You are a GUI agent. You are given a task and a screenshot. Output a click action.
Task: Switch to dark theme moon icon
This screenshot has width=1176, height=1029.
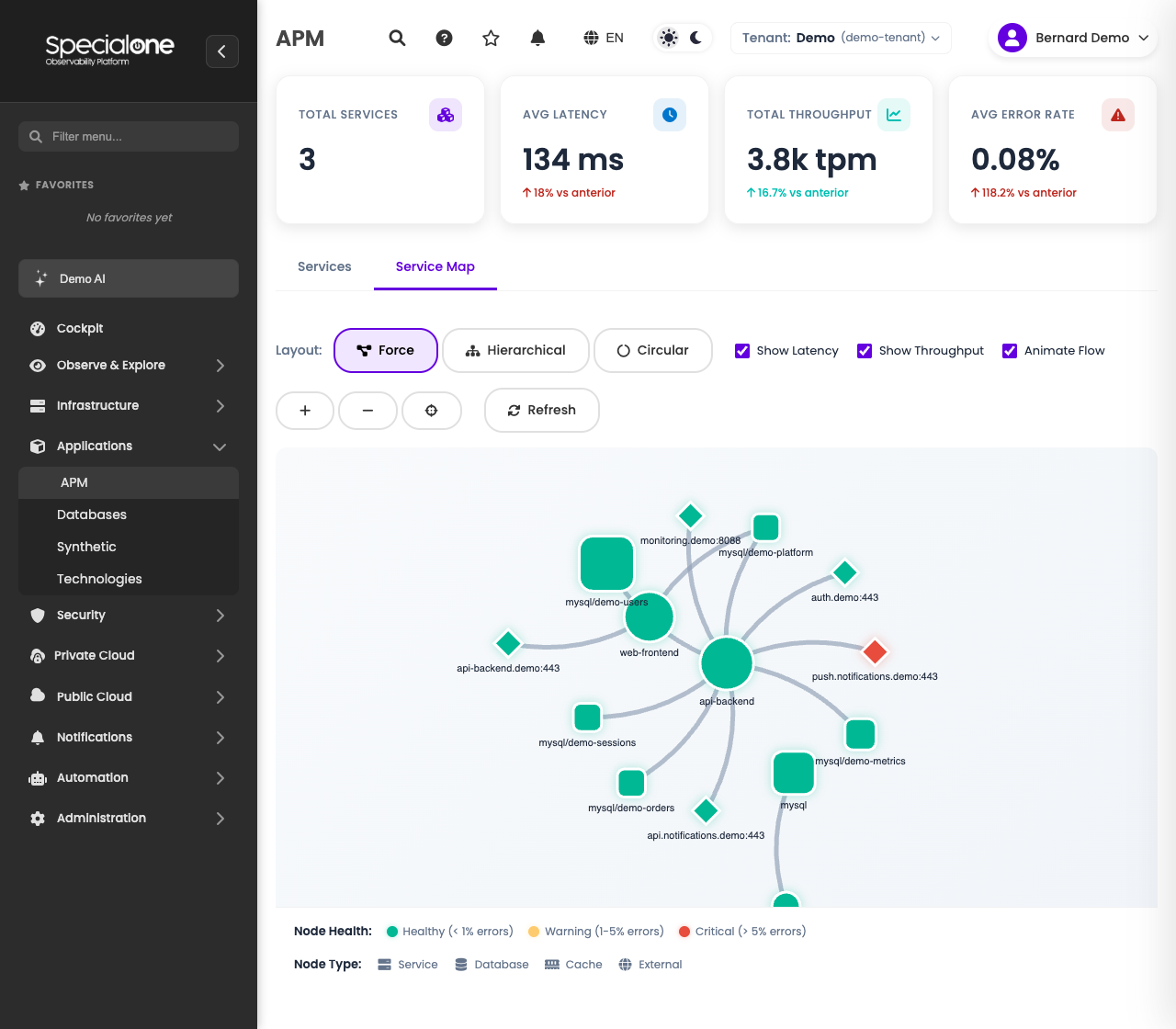(x=695, y=38)
